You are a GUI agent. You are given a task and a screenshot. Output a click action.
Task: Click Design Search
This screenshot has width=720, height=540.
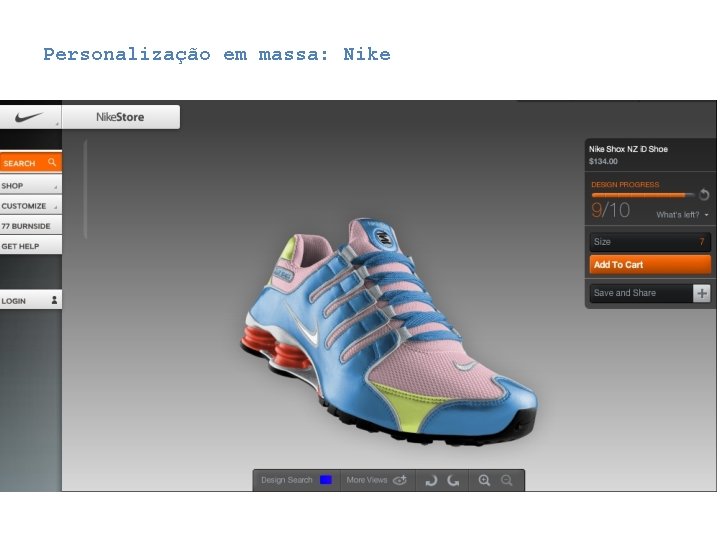click(287, 480)
